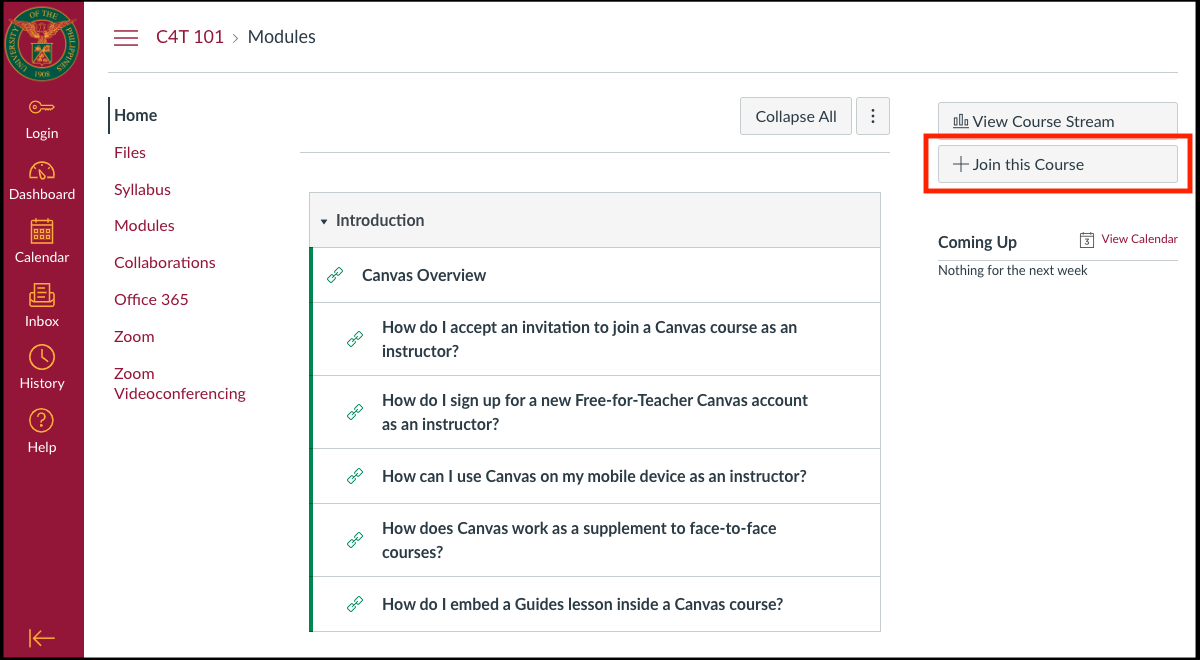Viewport: 1200px width, 660px height.
Task: Select Files in course navigation
Action: pyautogui.click(x=130, y=152)
